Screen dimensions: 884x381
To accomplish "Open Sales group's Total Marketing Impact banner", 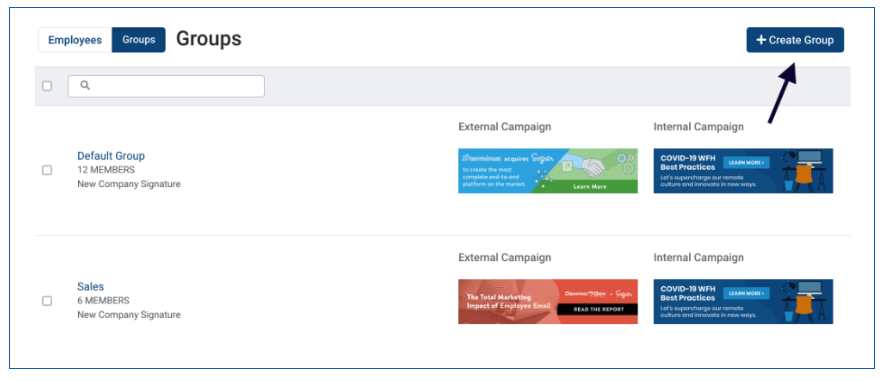I will point(548,302).
